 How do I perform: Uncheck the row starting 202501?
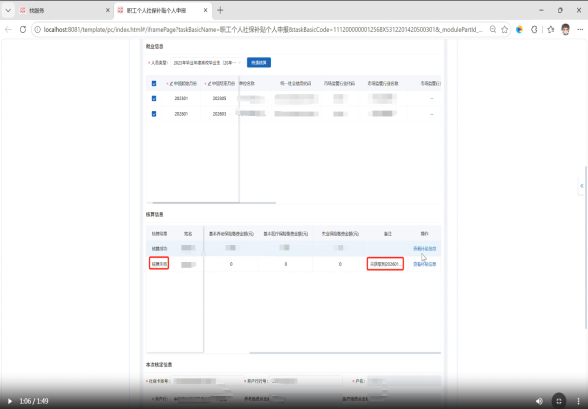pos(154,114)
